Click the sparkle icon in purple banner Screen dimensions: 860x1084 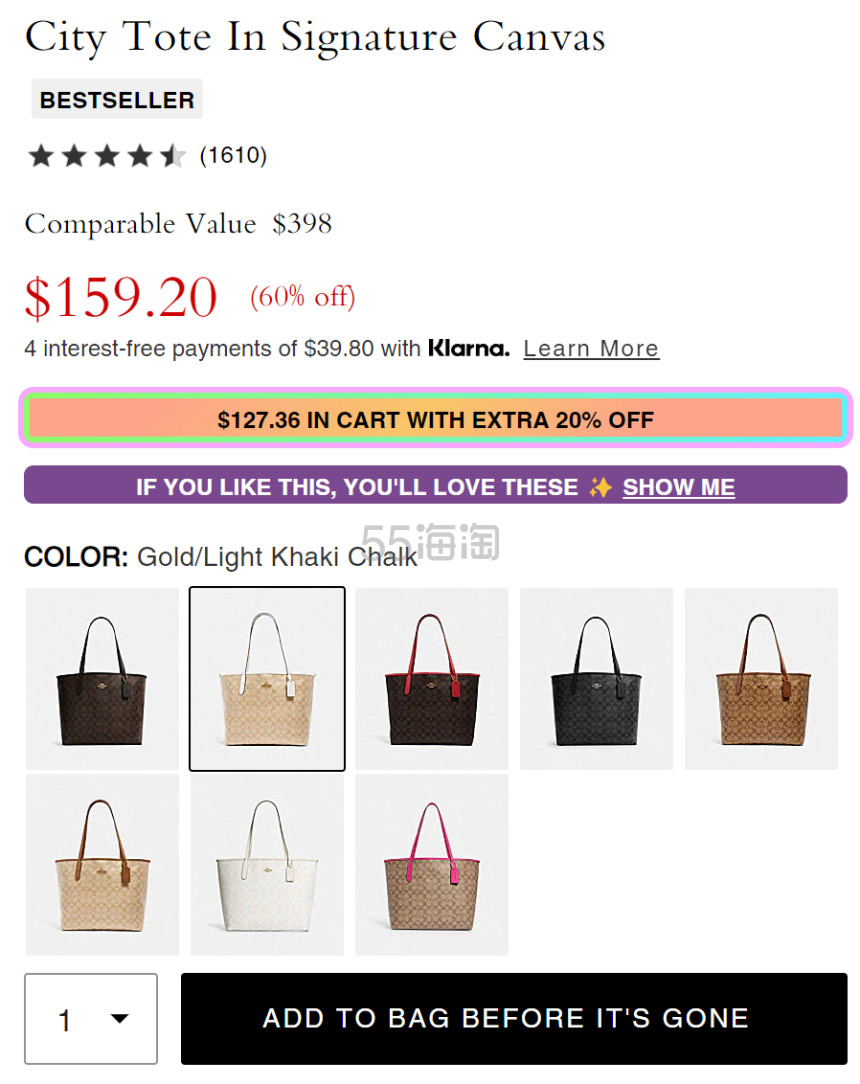(x=599, y=487)
